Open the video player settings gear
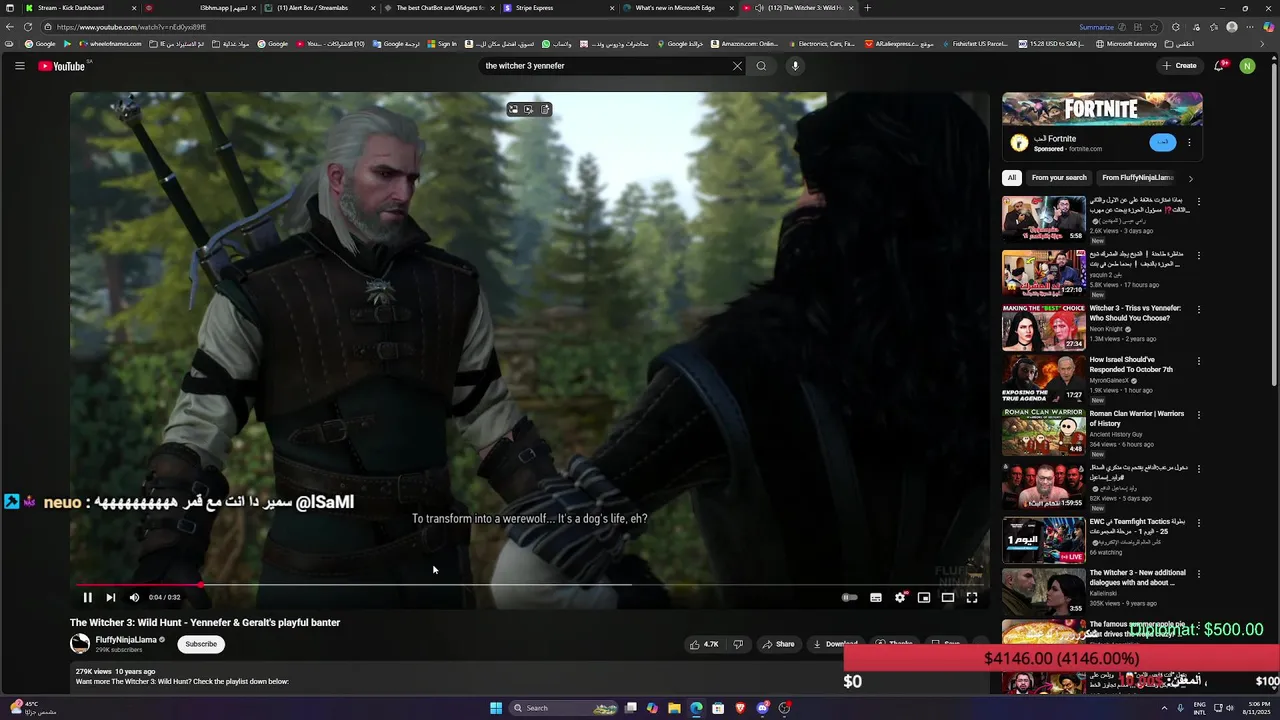Image resolution: width=1280 pixels, height=720 pixels. point(900,597)
